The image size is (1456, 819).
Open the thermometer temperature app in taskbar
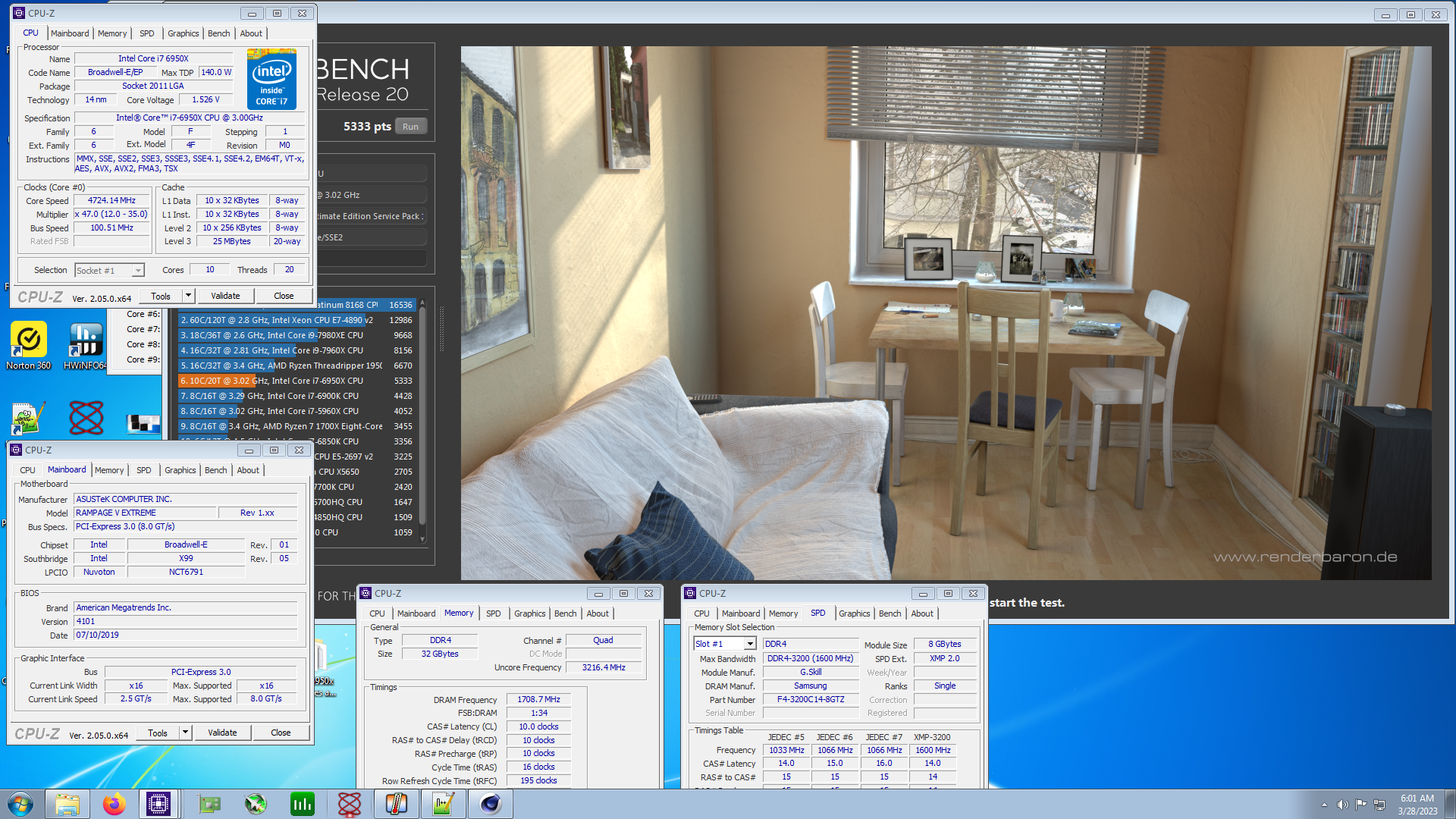(x=397, y=804)
